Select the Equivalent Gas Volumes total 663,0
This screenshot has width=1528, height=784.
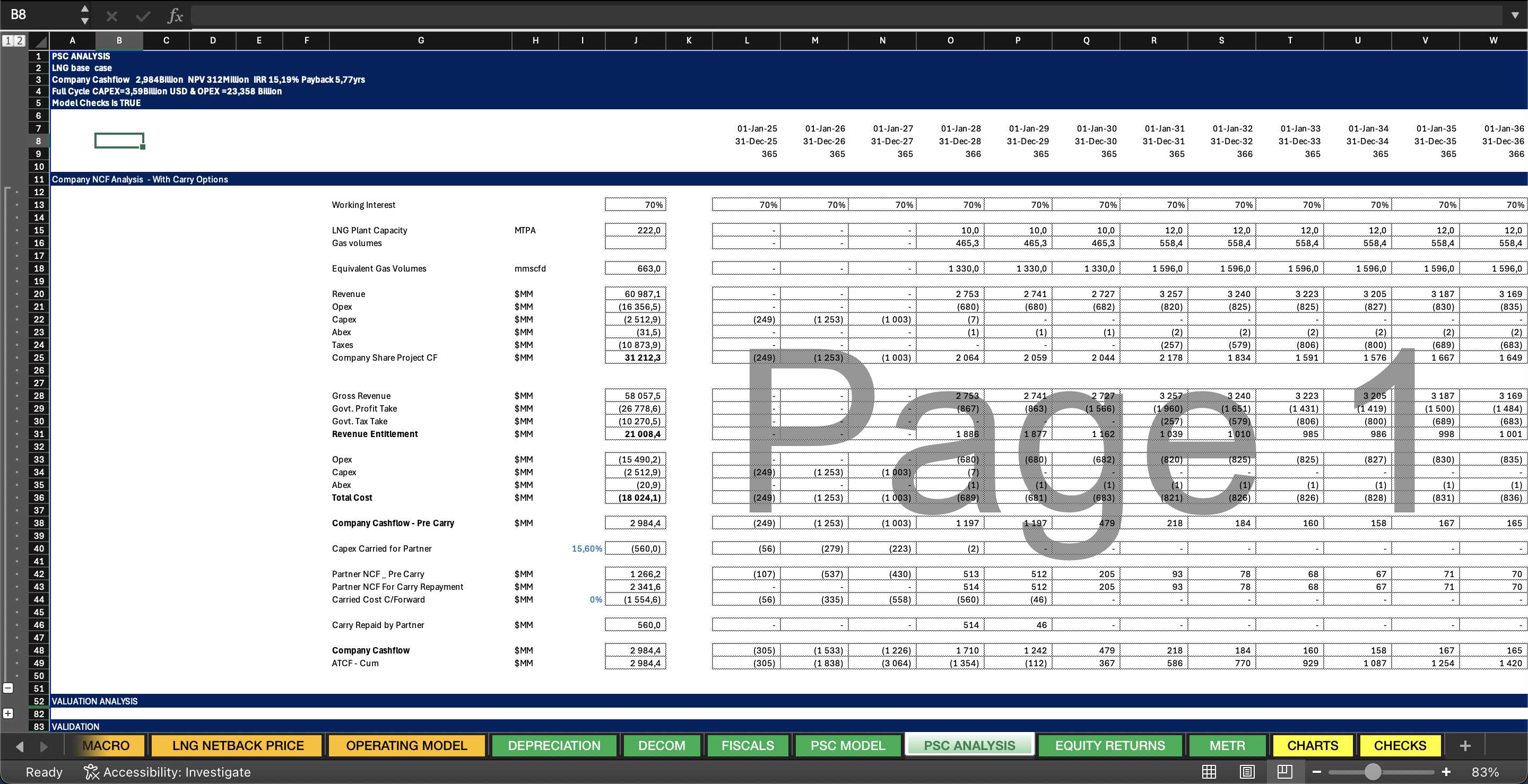[x=635, y=268]
